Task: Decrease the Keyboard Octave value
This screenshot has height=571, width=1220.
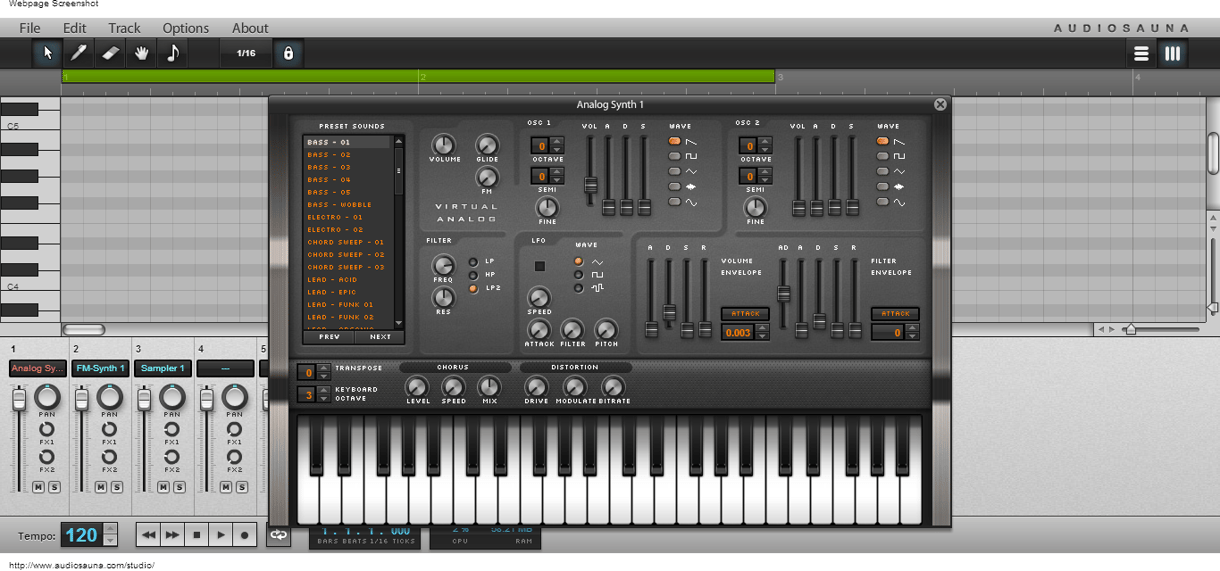Action: [324, 399]
